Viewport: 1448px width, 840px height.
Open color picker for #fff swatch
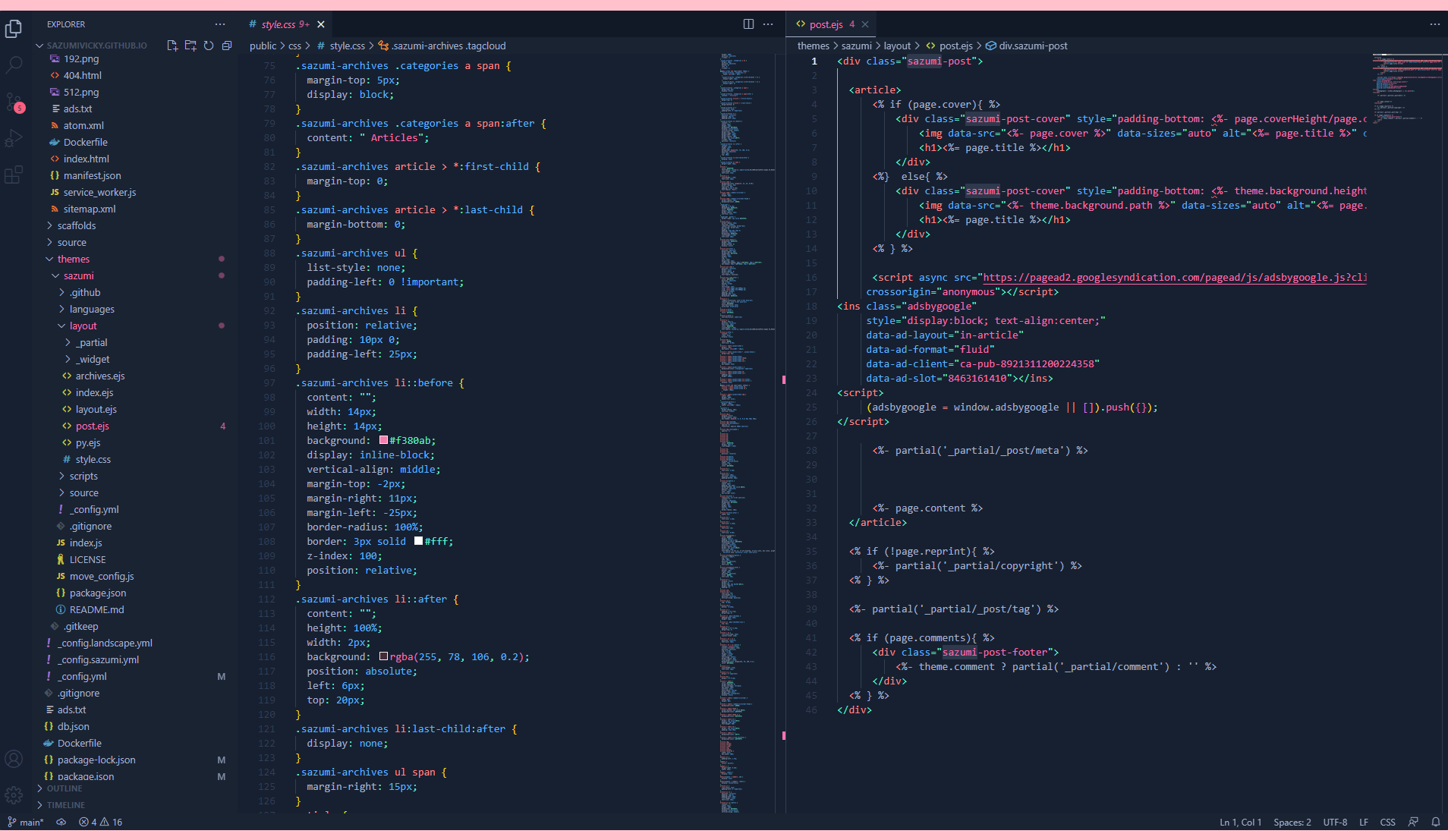pos(418,541)
